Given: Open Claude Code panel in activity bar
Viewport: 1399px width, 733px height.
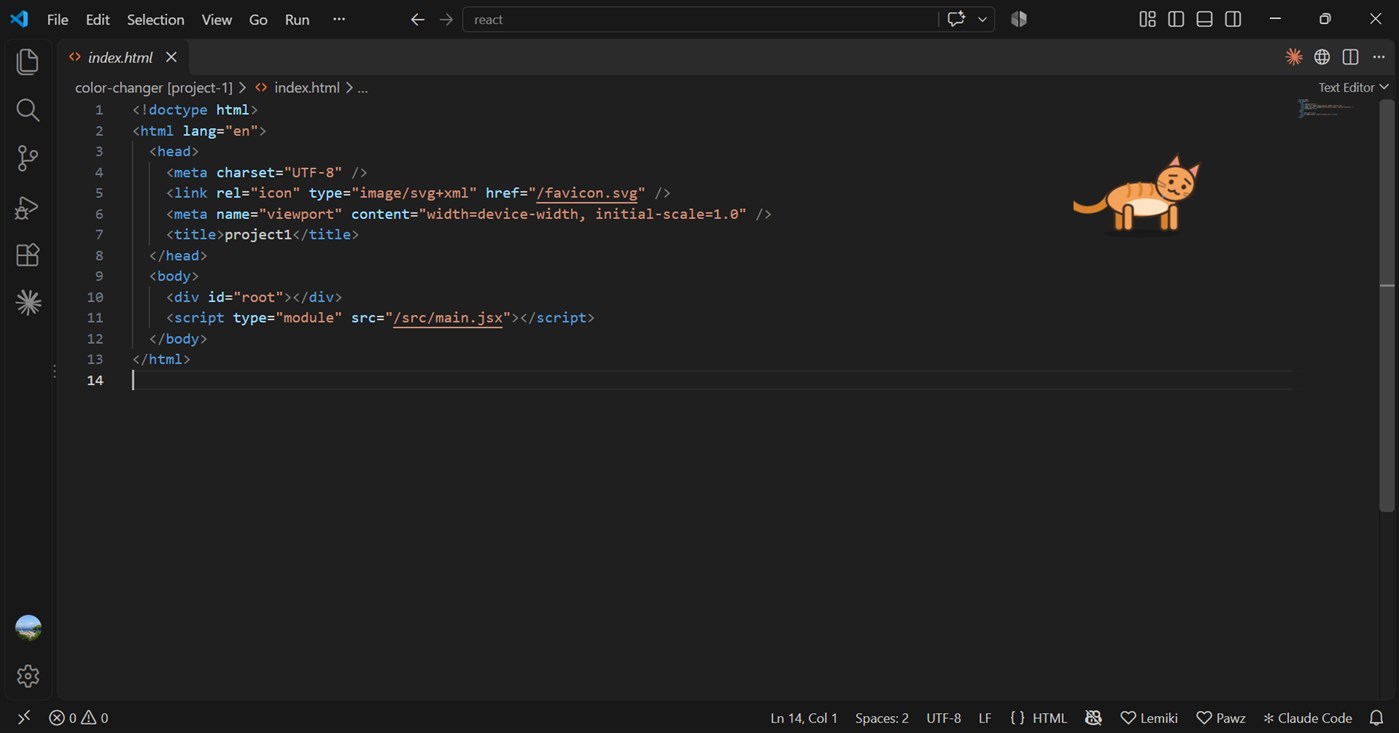Looking at the screenshot, I should (x=28, y=302).
